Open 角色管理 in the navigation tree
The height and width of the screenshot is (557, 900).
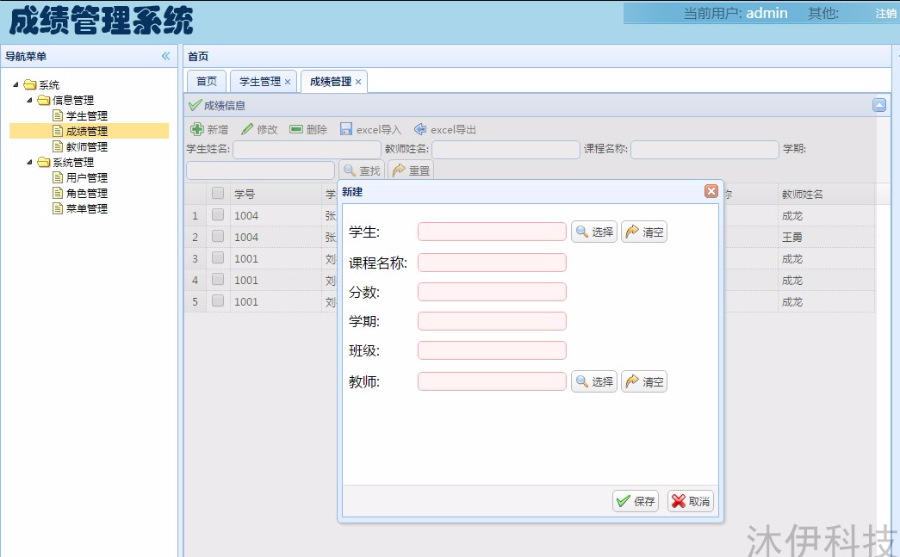(x=87, y=193)
